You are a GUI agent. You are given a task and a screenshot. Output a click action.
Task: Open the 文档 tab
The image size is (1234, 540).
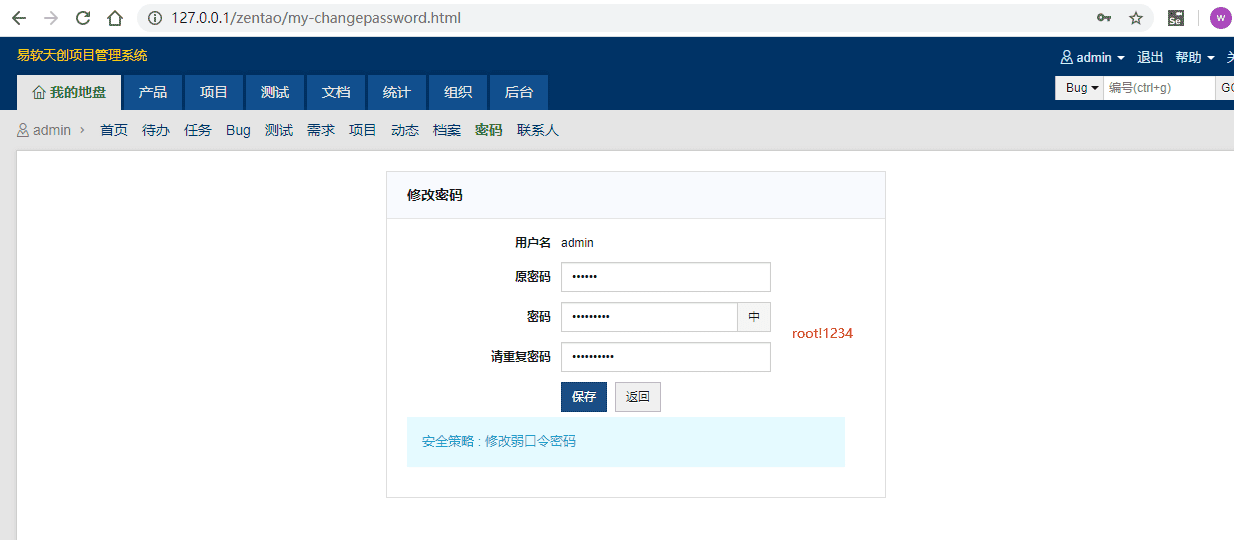click(x=336, y=92)
